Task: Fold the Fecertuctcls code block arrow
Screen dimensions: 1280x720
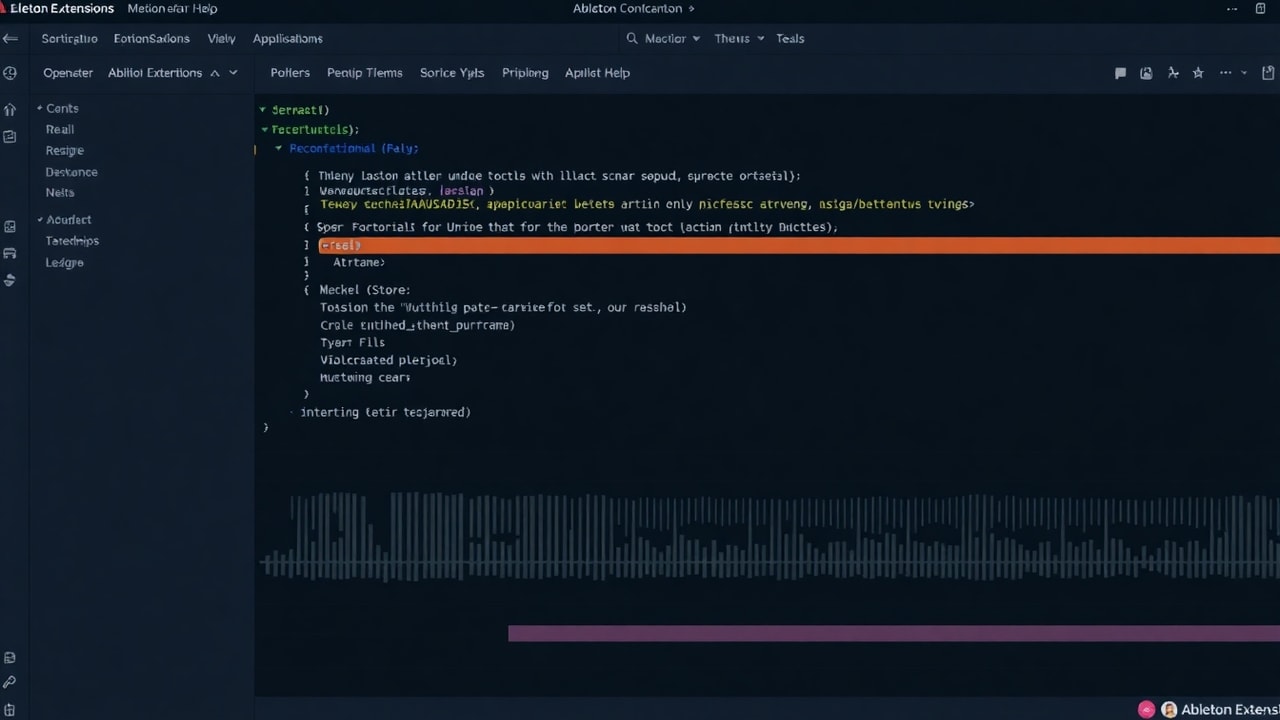Action: pos(264,129)
